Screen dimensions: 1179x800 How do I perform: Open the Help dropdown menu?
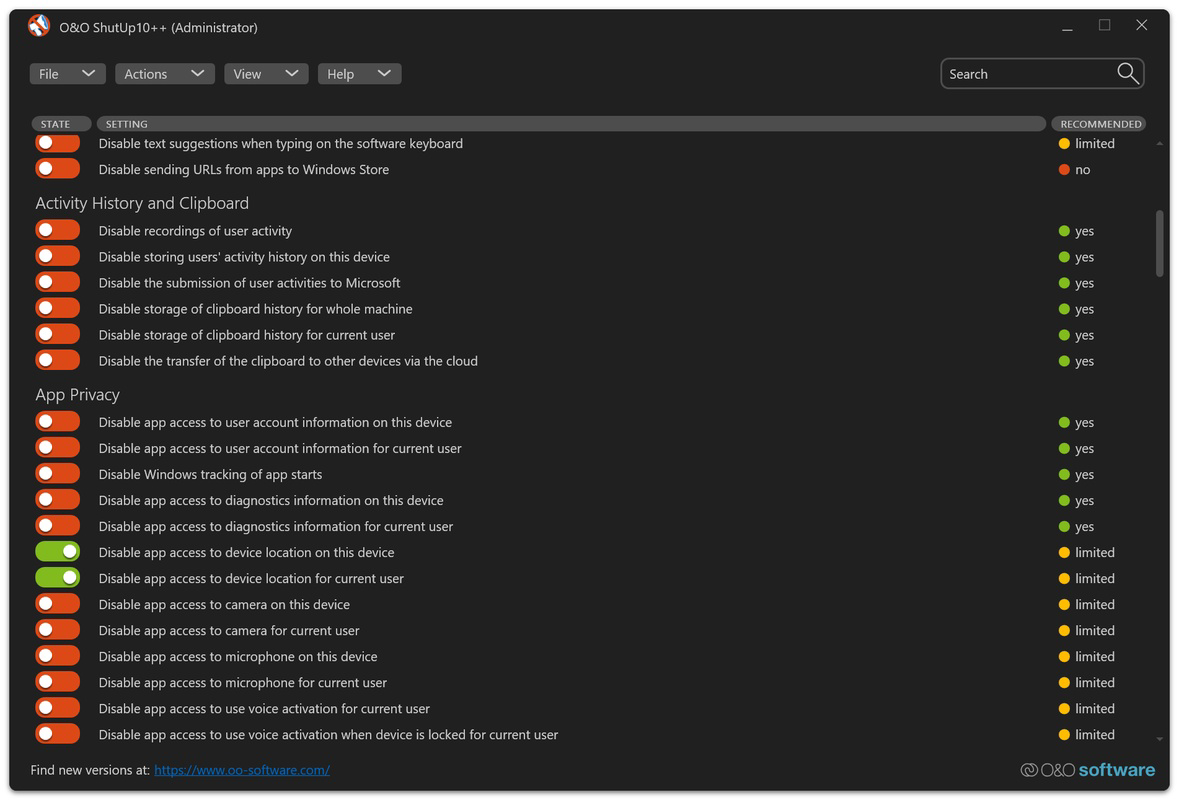pos(359,74)
